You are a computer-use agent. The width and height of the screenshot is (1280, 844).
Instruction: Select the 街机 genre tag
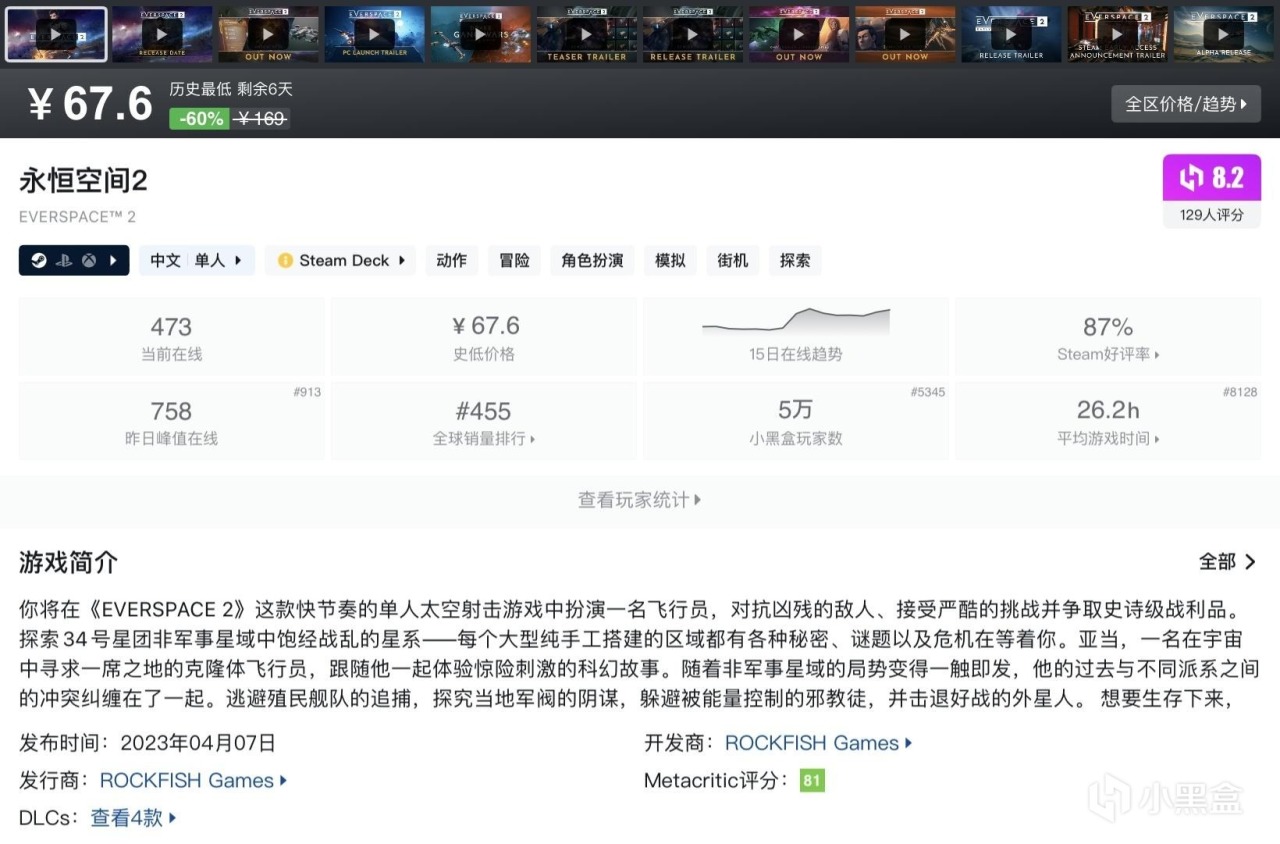point(733,260)
